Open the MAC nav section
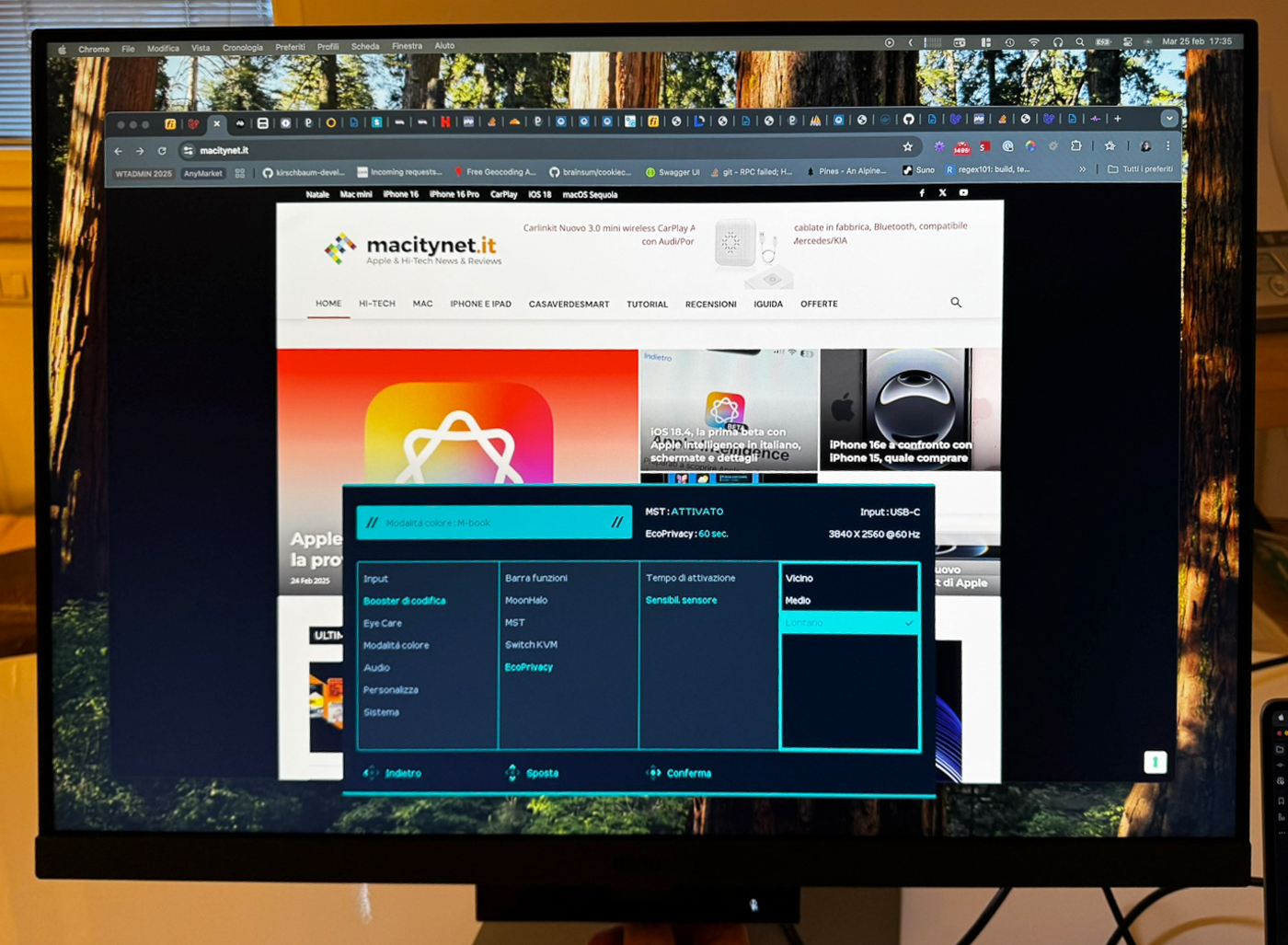The image size is (1288, 945). coord(423,304)
